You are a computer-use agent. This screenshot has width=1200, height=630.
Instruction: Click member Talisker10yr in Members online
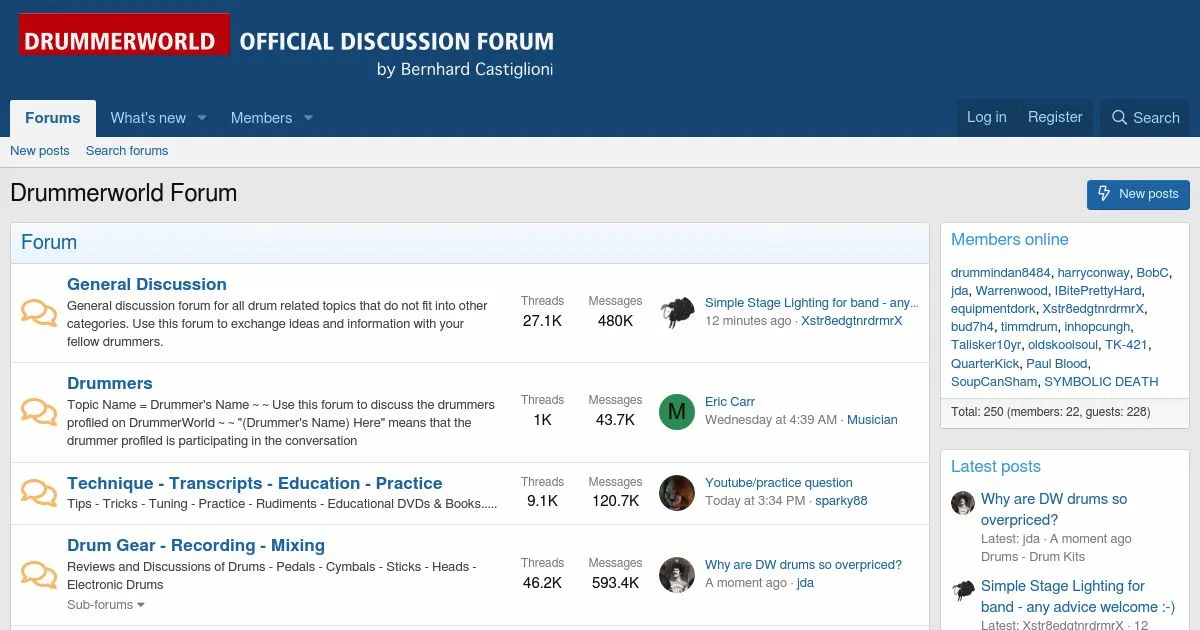click(986, 345)
